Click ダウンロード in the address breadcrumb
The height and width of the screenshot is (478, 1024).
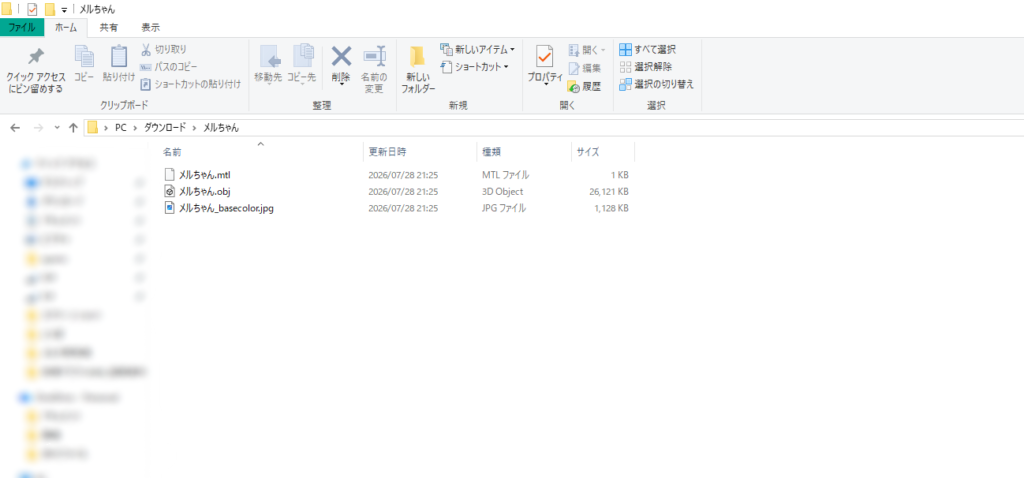click(x=165, y=128)
